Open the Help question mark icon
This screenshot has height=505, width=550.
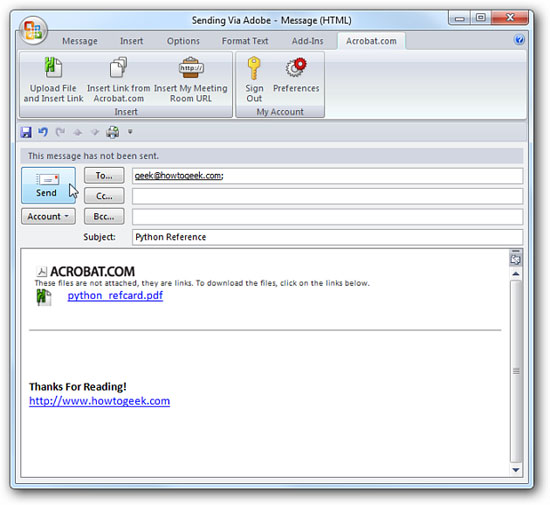pos(519,39)
